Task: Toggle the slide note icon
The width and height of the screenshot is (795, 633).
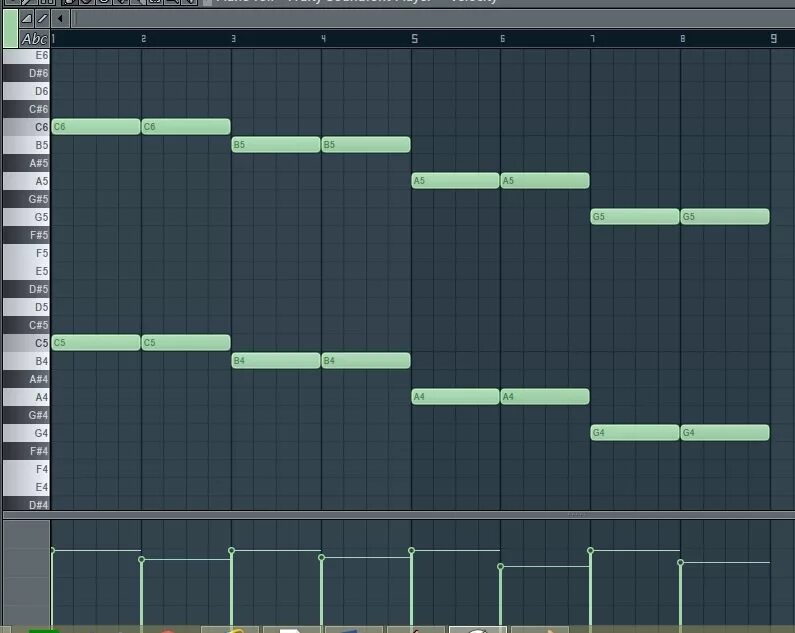Action: coord(43,19)
